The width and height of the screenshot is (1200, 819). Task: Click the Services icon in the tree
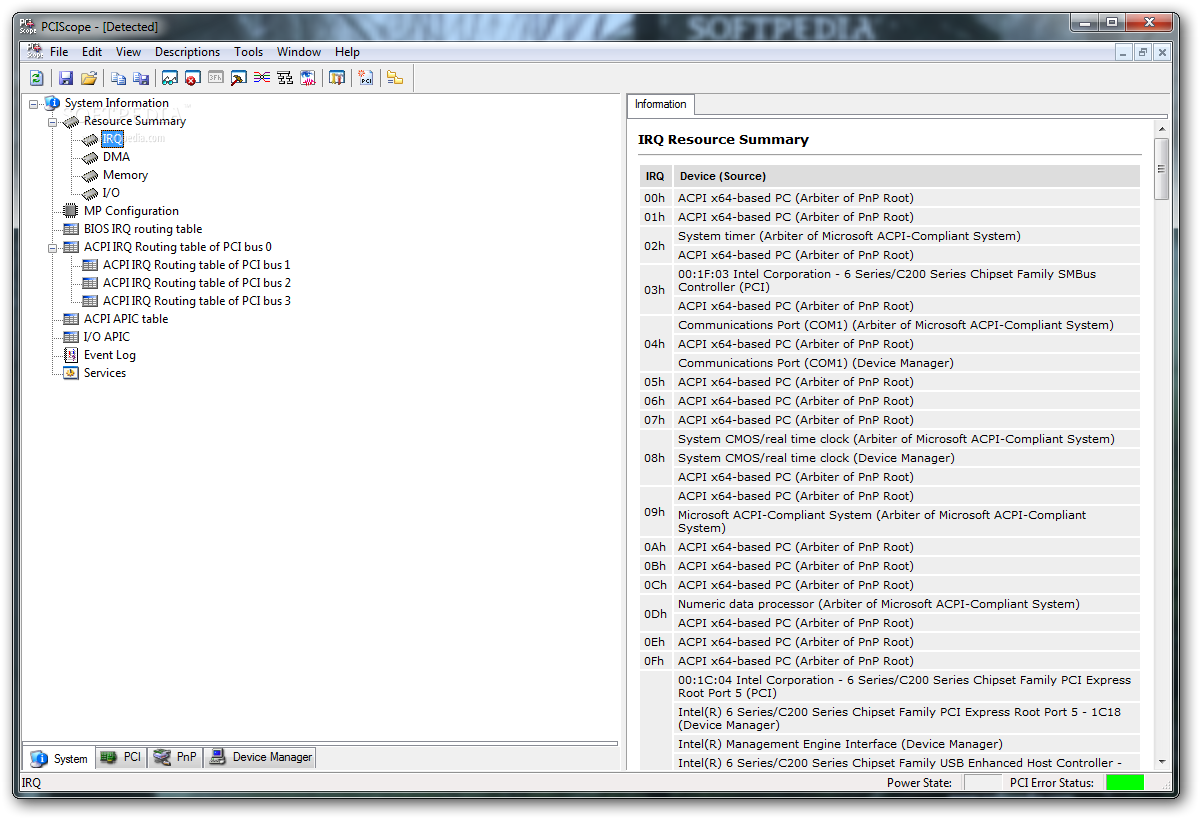71,373
